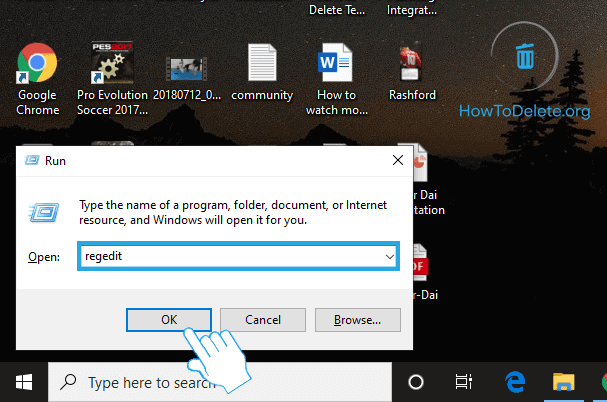607x402 pixels.
Task: Open Task View from the taskbar
Action: click(463, 382)
